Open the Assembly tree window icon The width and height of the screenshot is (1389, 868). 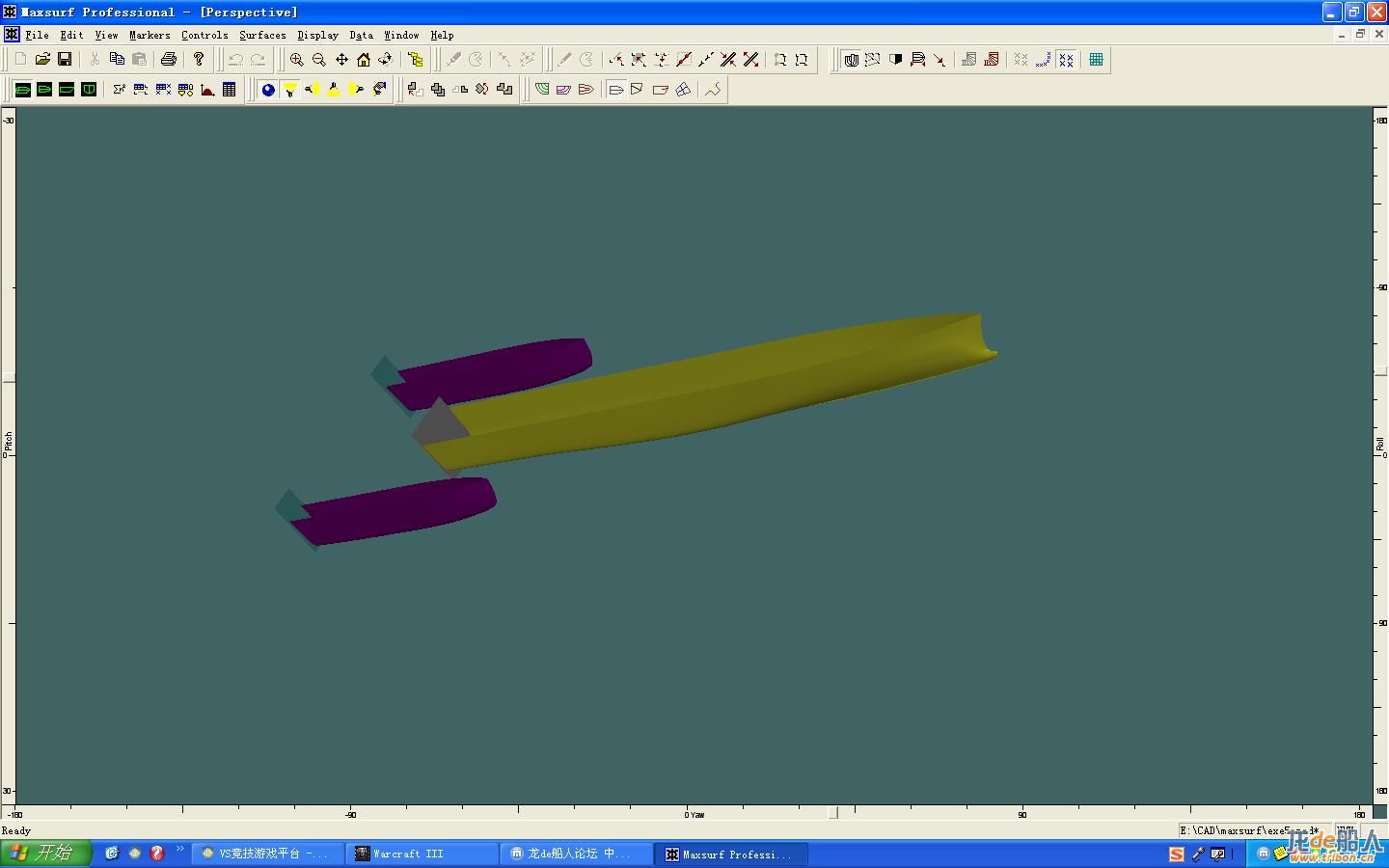(416, 59)
